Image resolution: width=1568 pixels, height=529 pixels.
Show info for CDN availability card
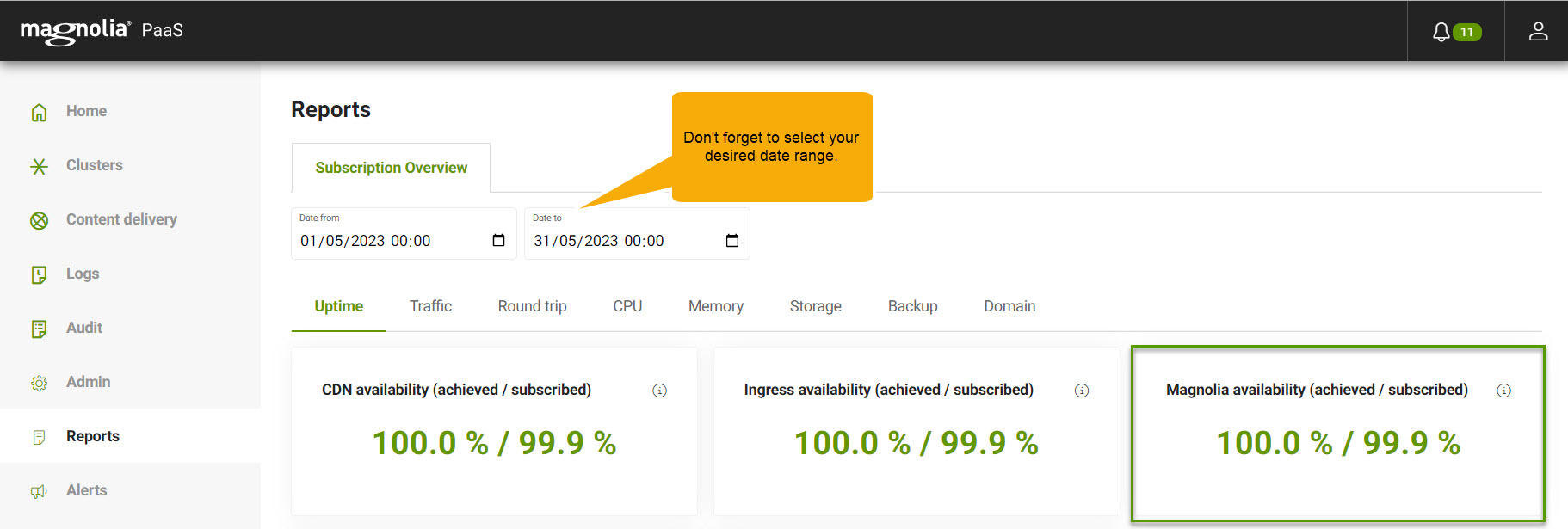[x=659, y=391]
